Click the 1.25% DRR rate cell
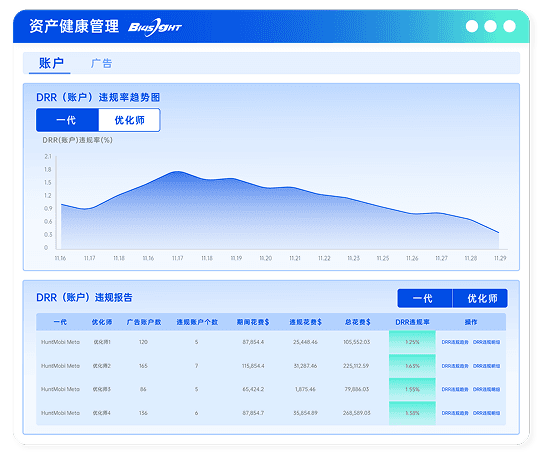The width and height of the screenshot is (546, 459). pos(412,342)
